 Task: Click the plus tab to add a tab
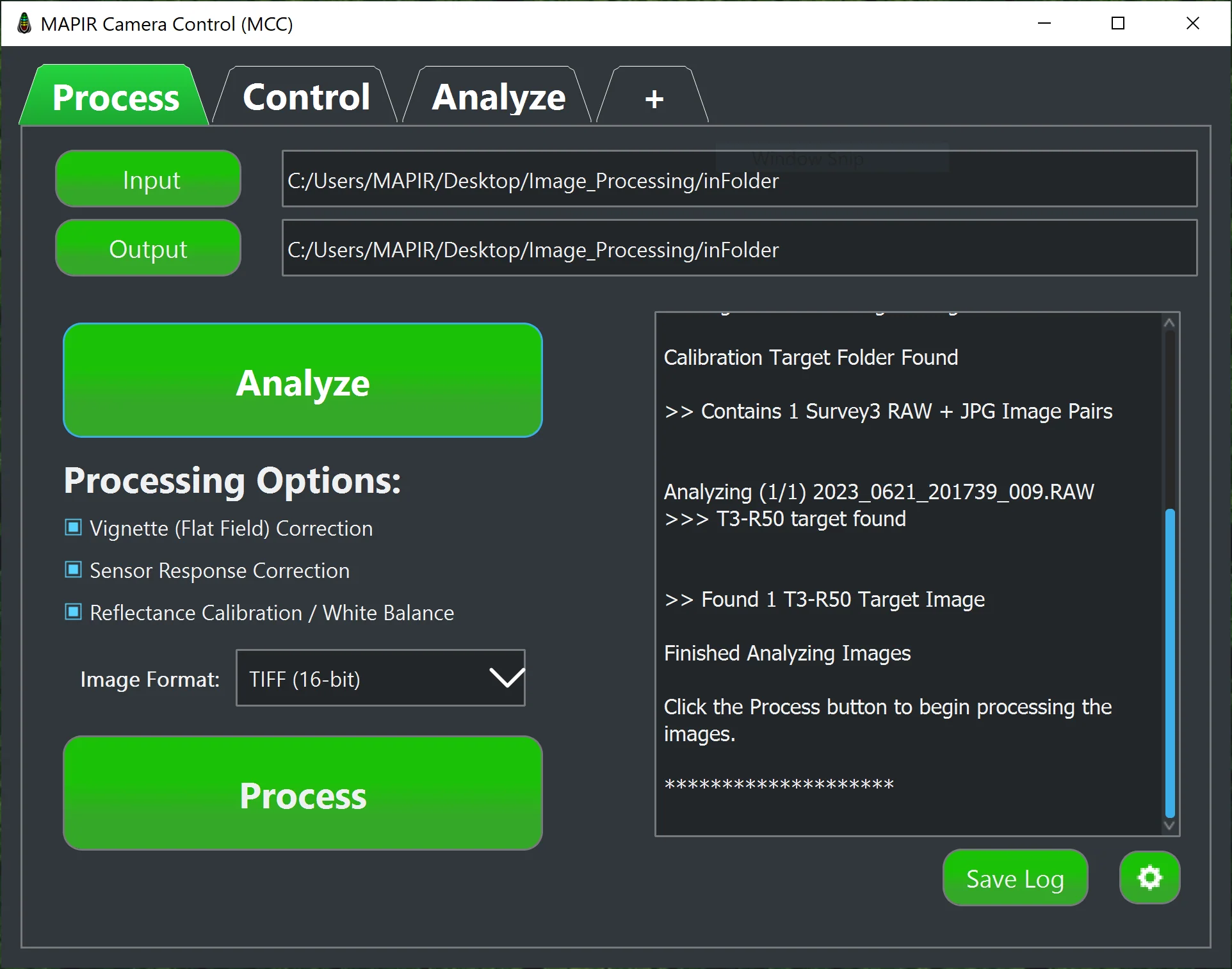654,99
